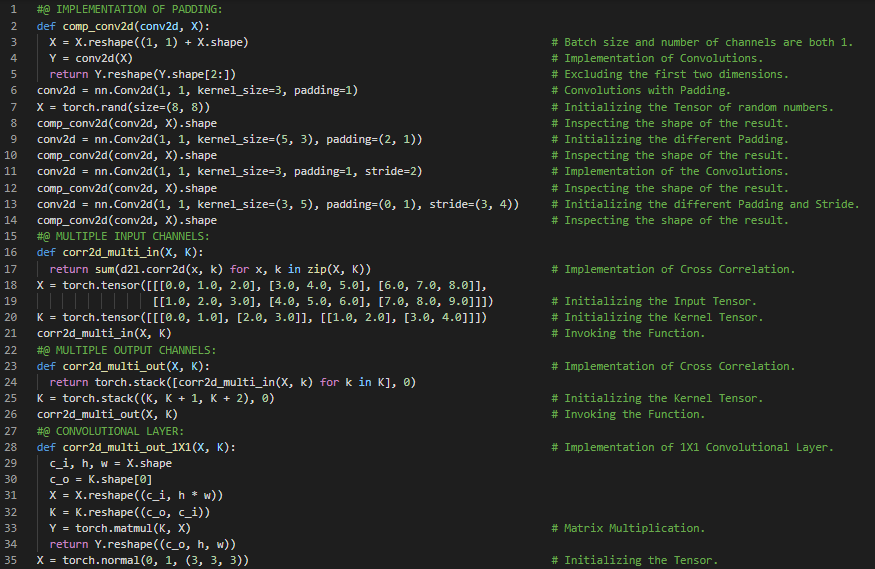Screen dimensions: 875x569
Task: Click line number 1 in the gutter
Action: click(x=14, y=10)
